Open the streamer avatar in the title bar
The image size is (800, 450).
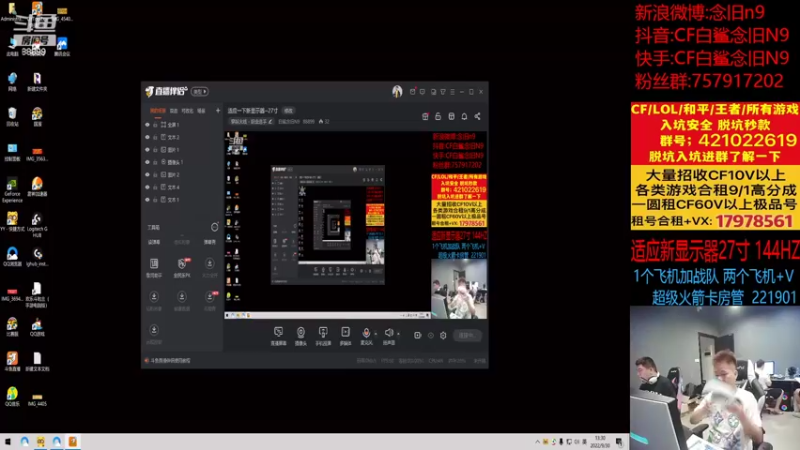(x=397, y=91)
